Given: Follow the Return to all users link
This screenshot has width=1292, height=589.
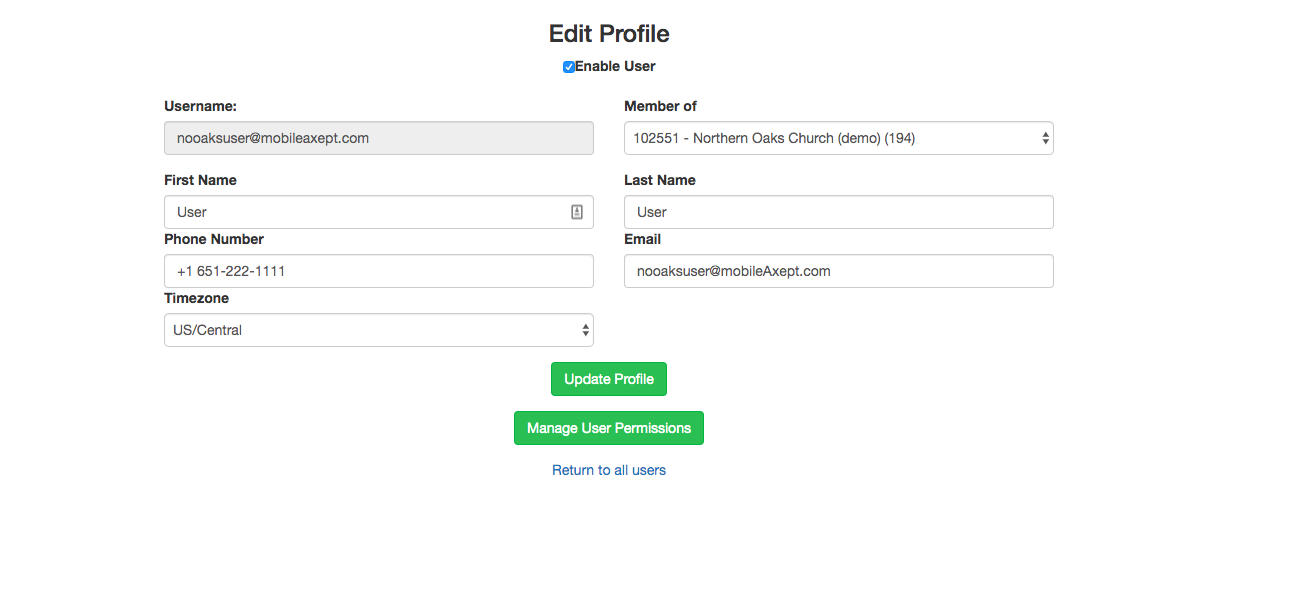Looking at the screenshot, I should click(x=609, y=470).
